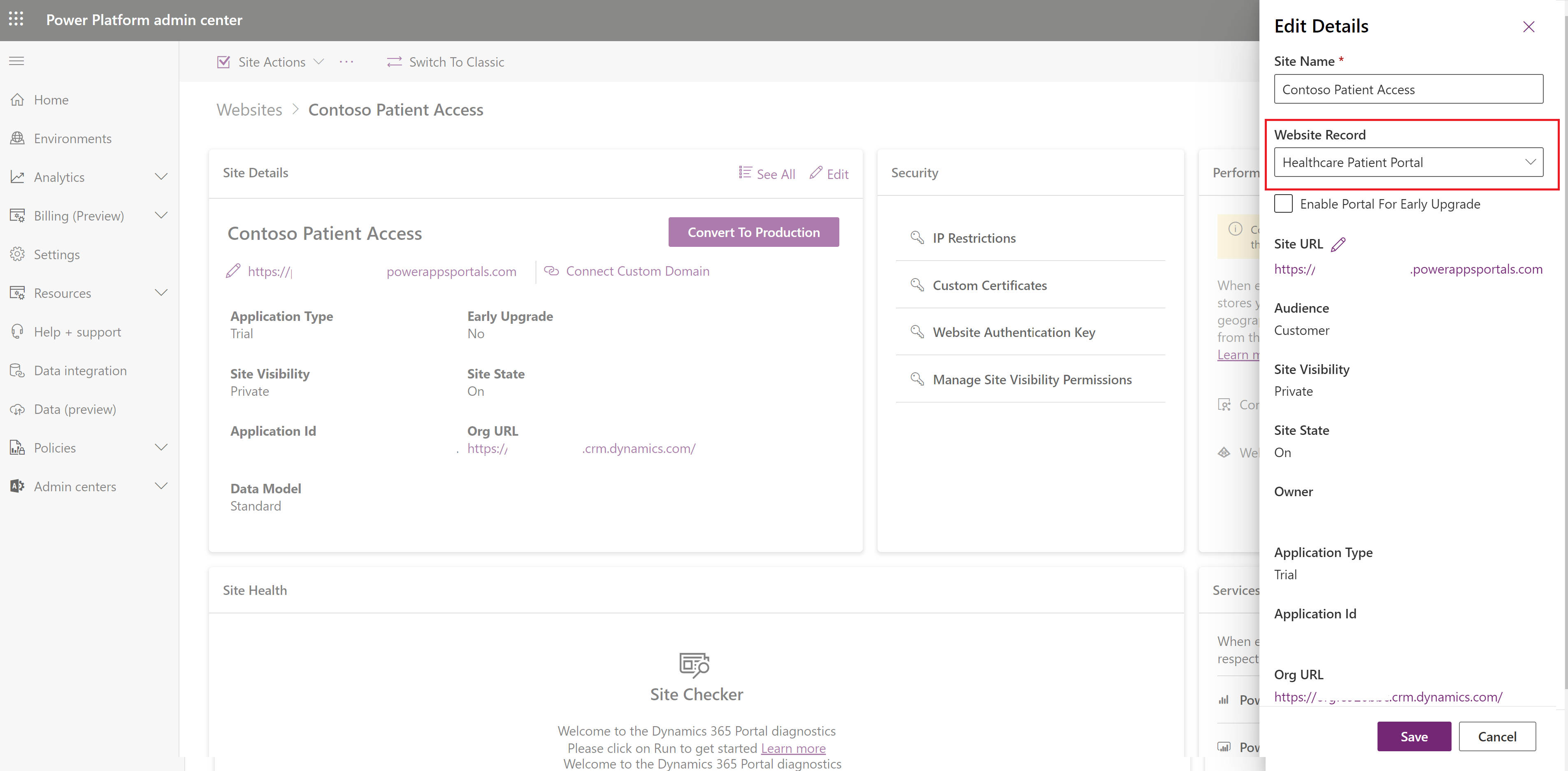Screen dimensions: 1568x771
Task: Enable Portal For Early Upgrade checkbox
Action: [x=1284, y=204]
